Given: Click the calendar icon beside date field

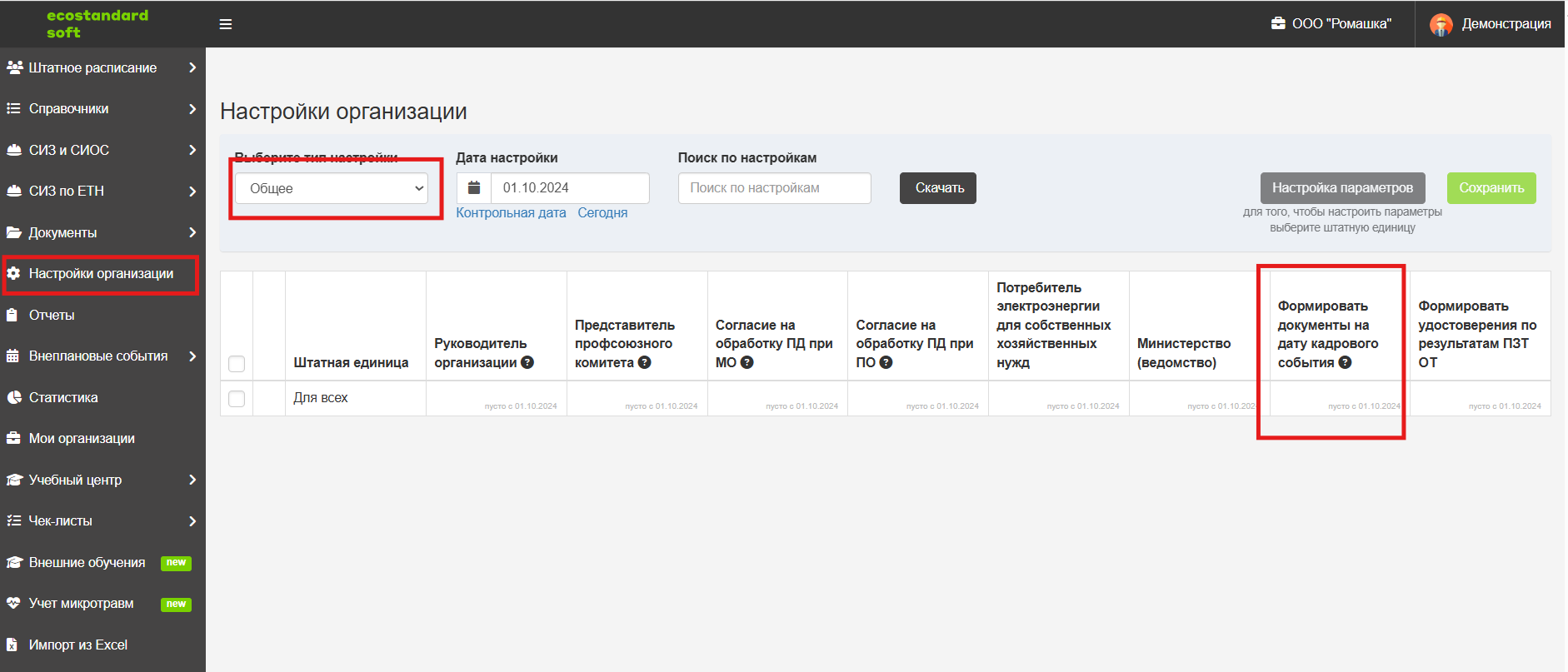Looking at the screenshot, I should click(474, 188).
